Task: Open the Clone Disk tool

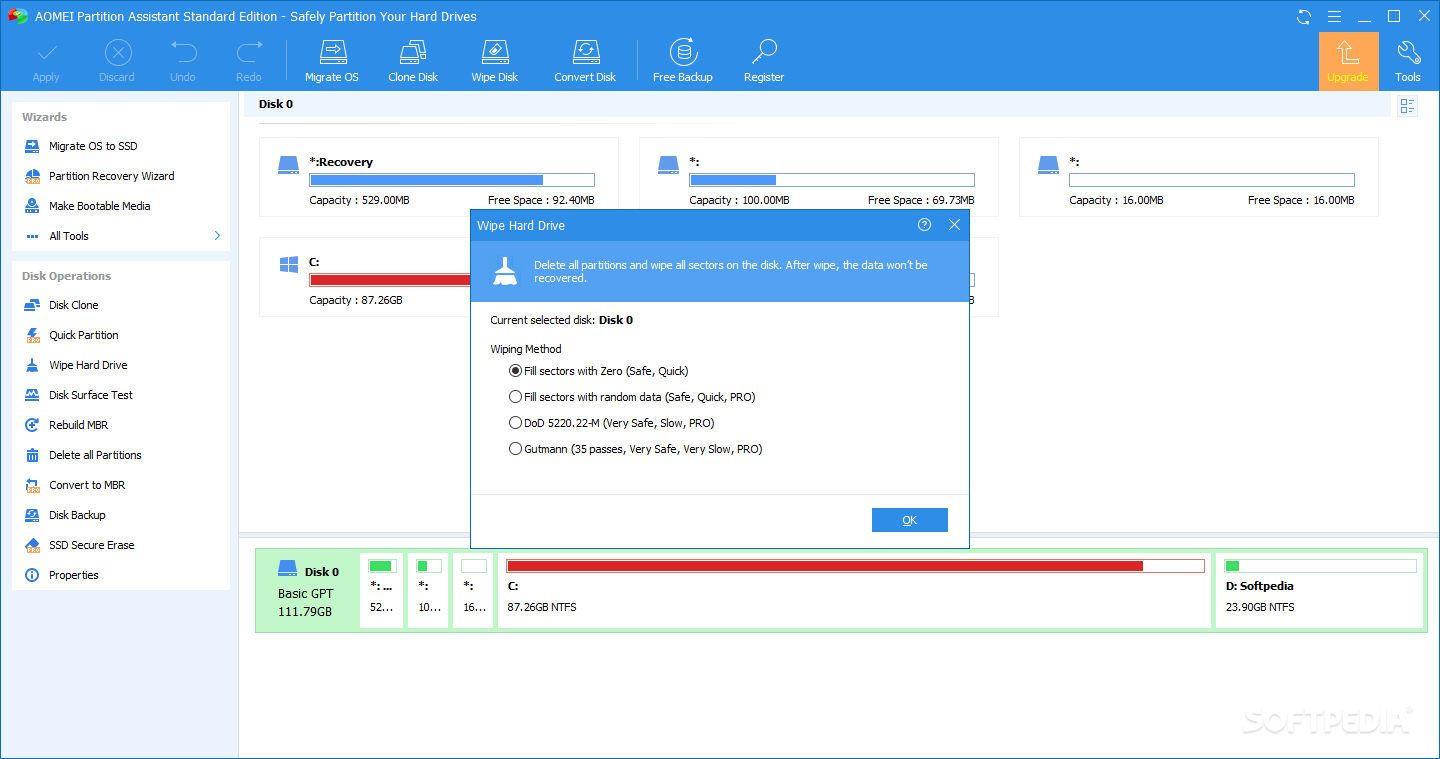Action: pyautogui.click(x=412, y=58)
